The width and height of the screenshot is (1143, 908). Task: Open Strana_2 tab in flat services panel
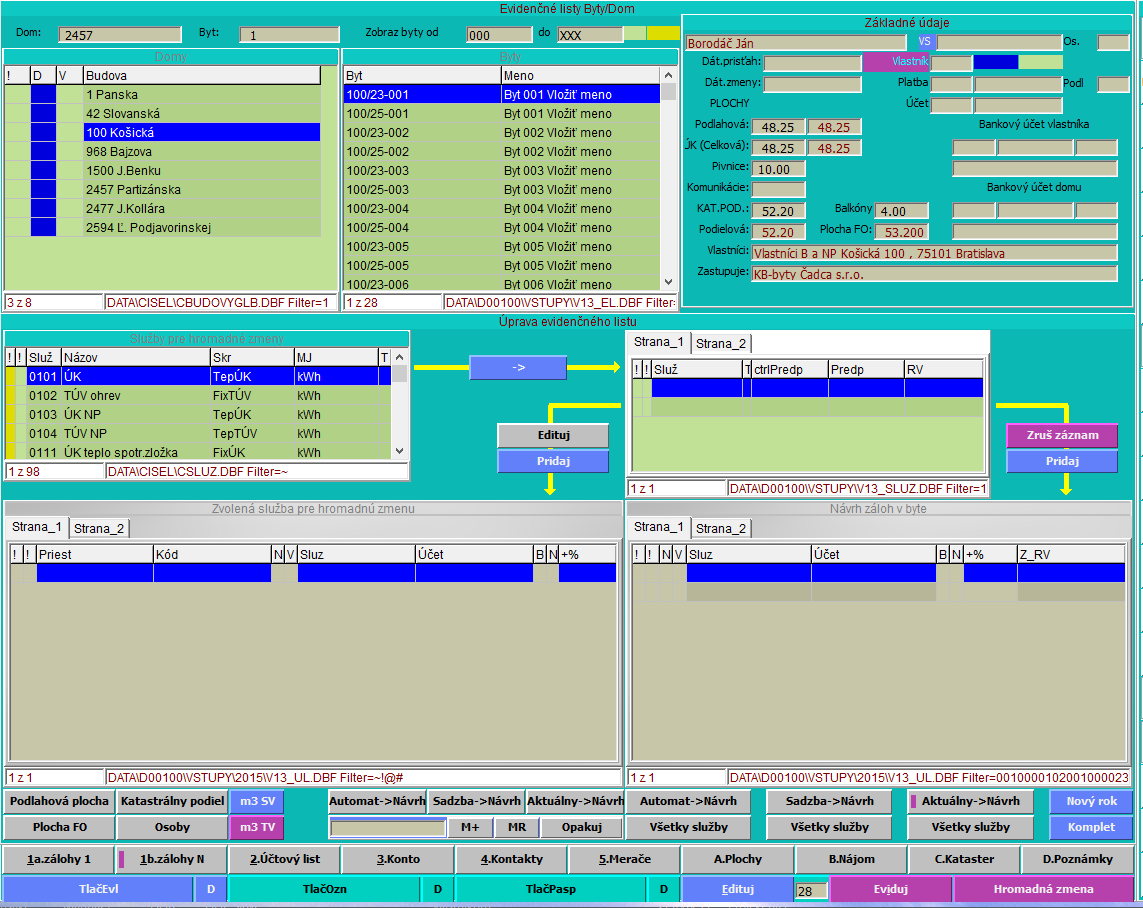pyautogui.click(x=720, y=343)
